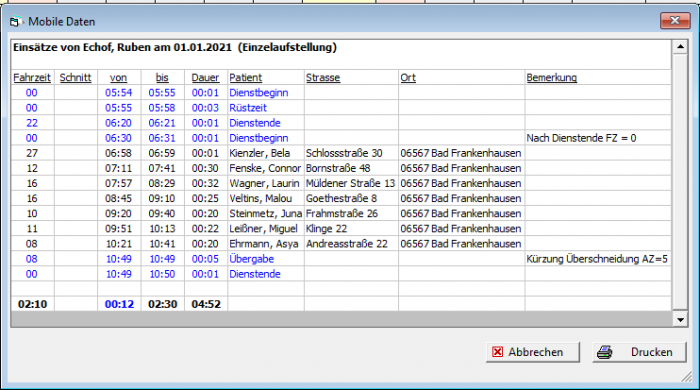700x390 pixels.
Task: Click address Klinge 22
Action: pos(326,229)
